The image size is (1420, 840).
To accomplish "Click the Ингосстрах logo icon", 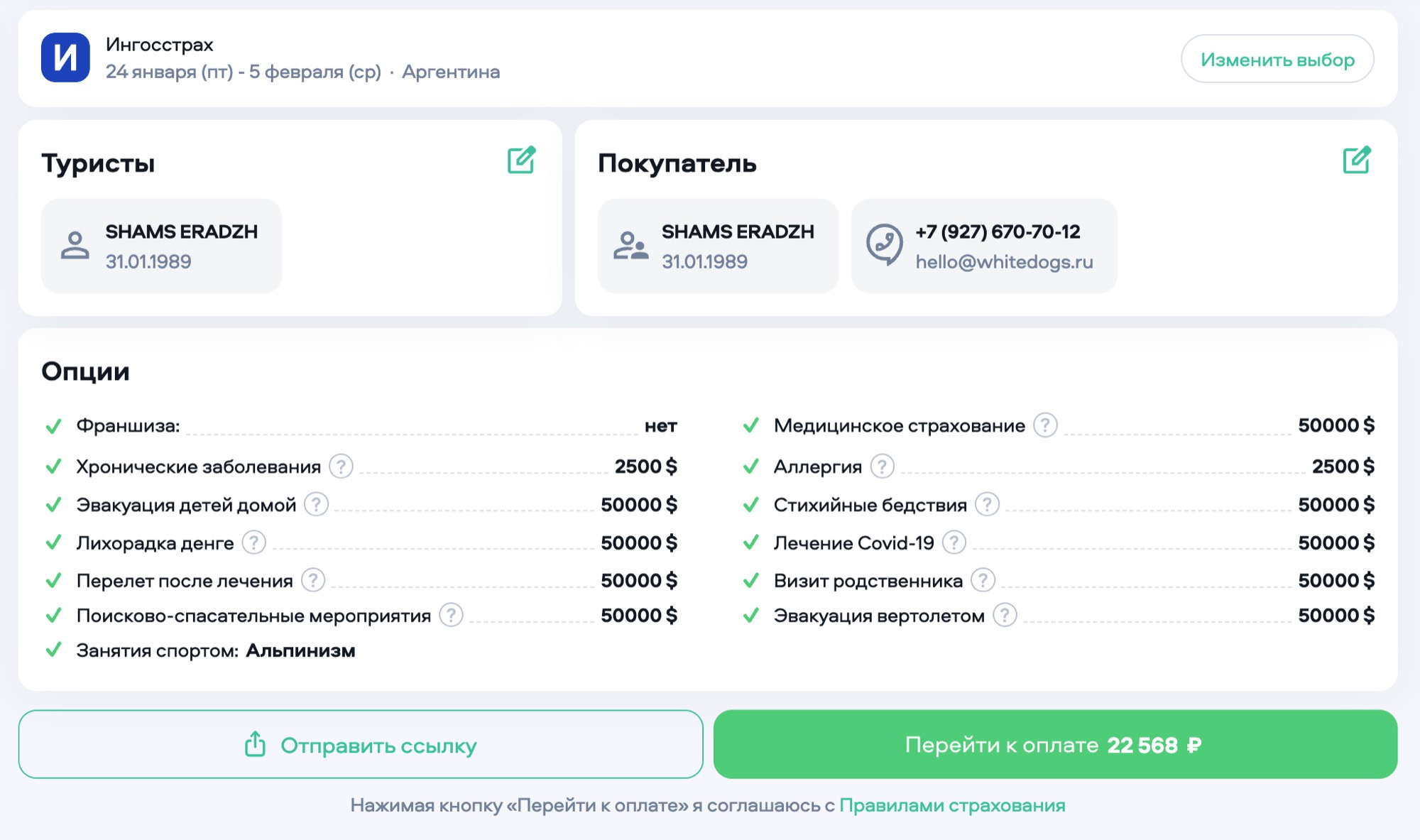I will [65, 58].
